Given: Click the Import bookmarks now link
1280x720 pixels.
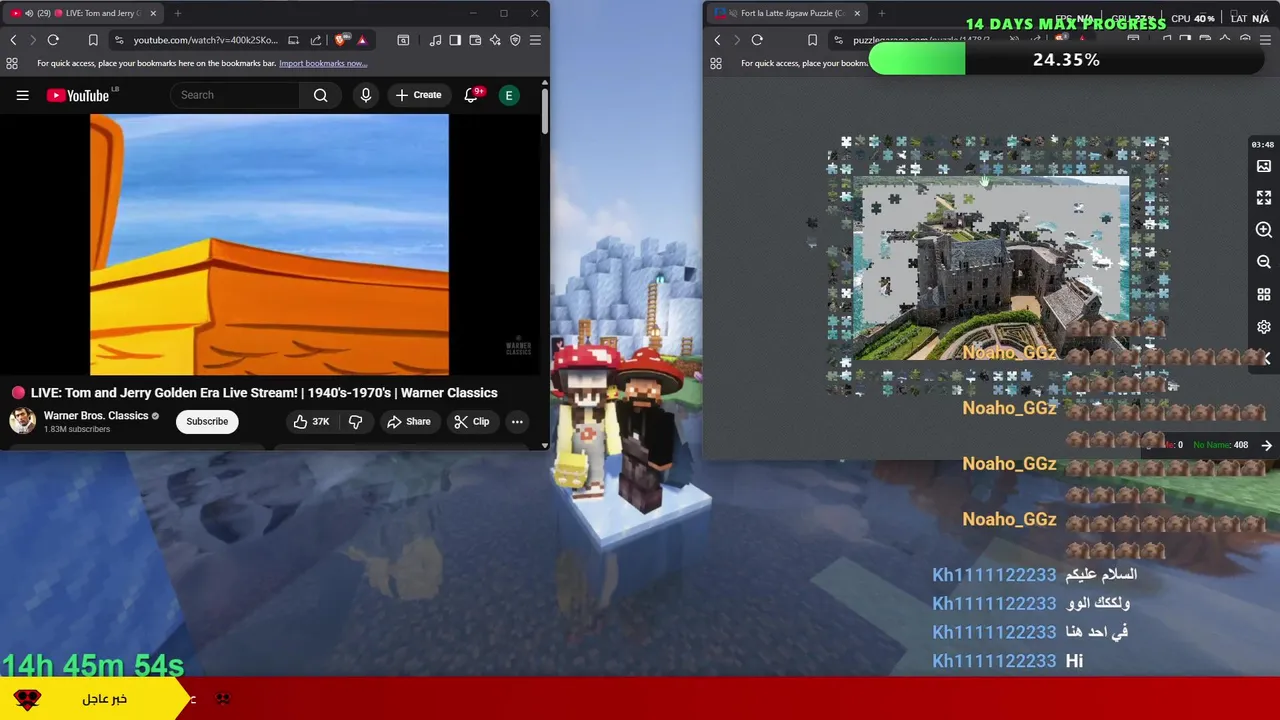Looking at the screenshot, I should 323,63.
